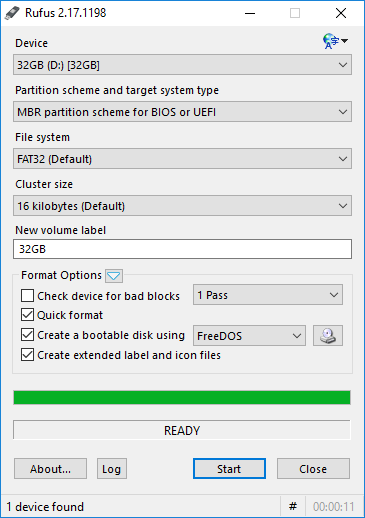Open the language selection globe icon
The height and width of the screenshot is (518, 365).
pos(335,41)
